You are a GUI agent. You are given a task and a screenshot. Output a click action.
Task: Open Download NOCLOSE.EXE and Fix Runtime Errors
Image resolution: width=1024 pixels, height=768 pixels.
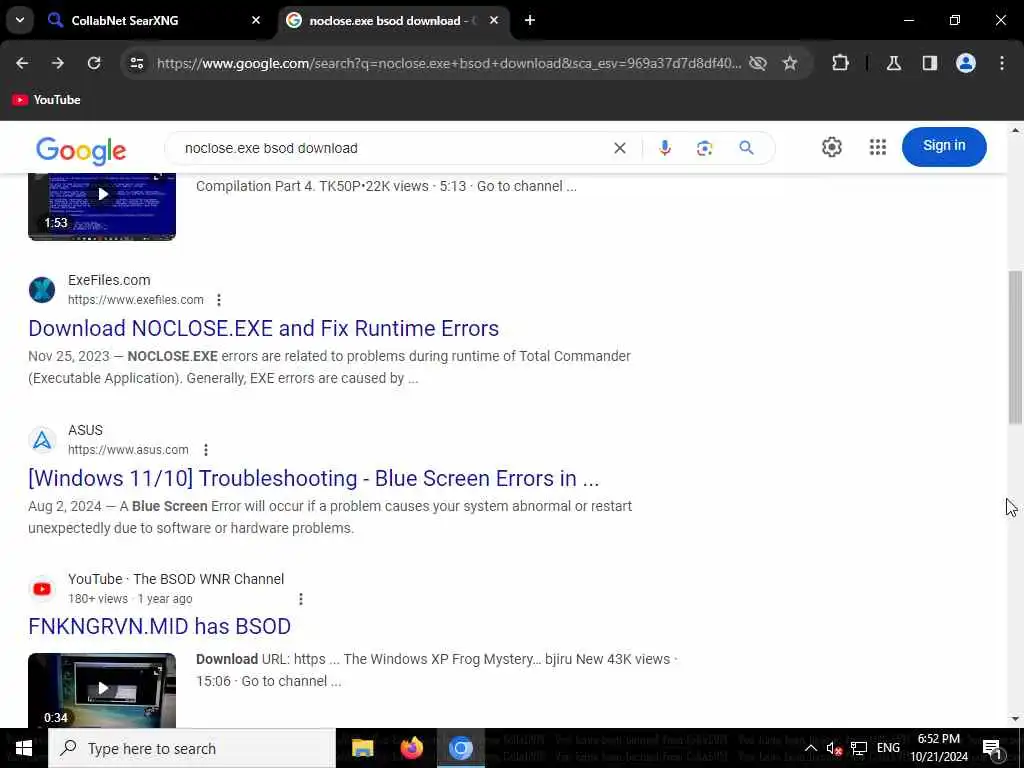(263, 328)
